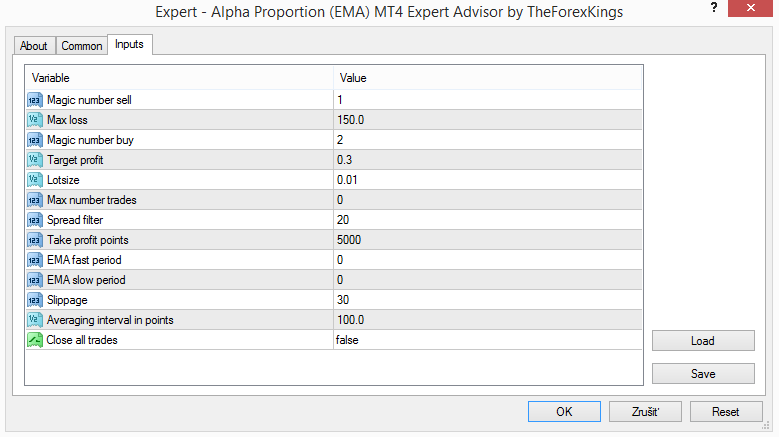Switch to the About tab

[x=34, y=46]
